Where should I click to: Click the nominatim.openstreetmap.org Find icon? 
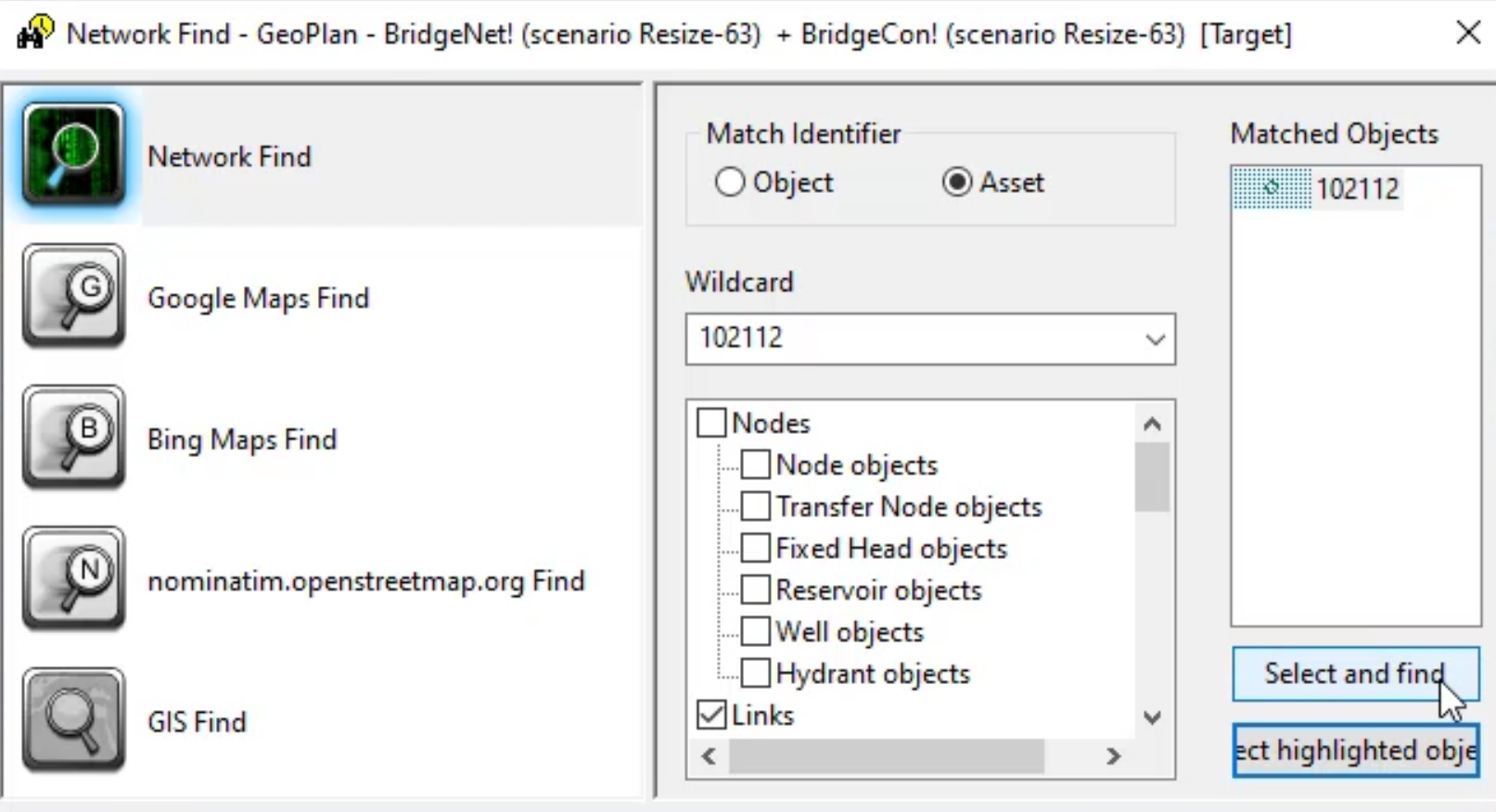point(73,578)
